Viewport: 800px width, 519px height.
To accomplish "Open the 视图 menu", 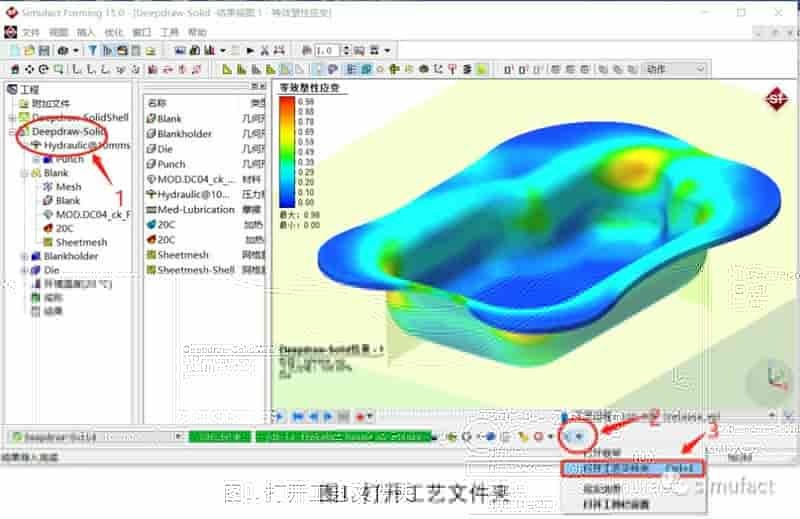I will pos(58,32).
